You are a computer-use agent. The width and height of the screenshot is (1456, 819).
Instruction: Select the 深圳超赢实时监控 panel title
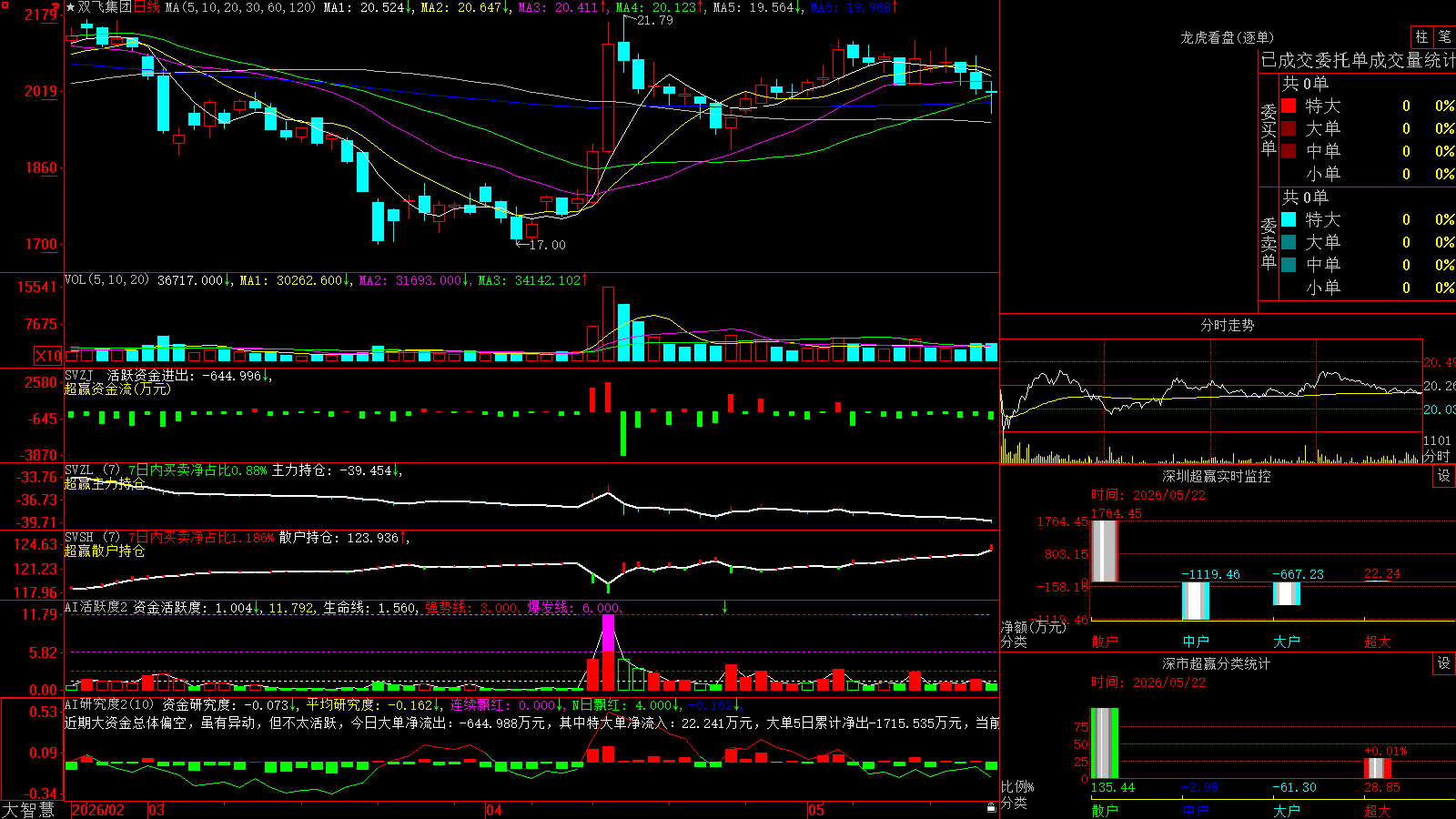[1216, 476]
